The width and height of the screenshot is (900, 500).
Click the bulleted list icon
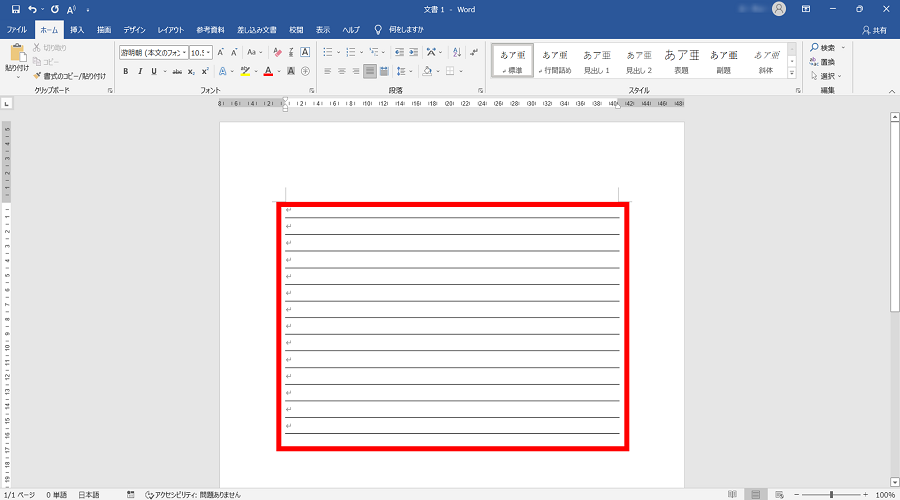328,52
